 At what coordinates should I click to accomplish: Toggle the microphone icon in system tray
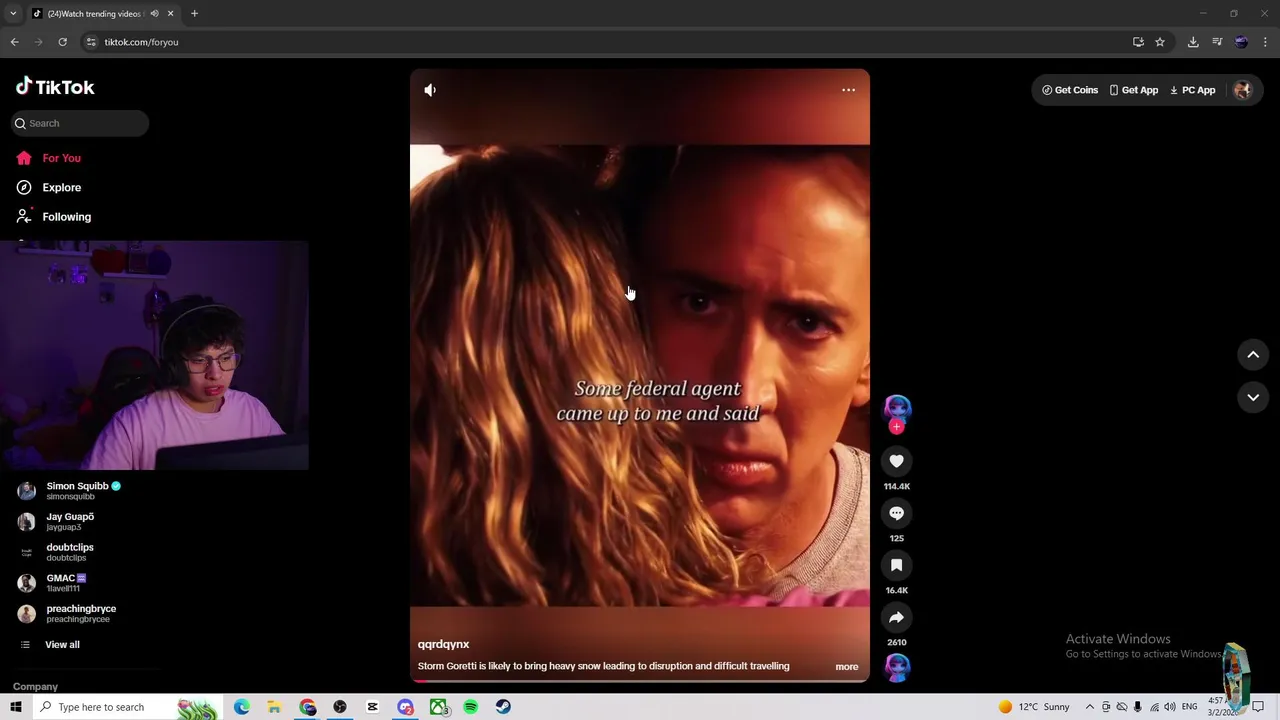1137,707
